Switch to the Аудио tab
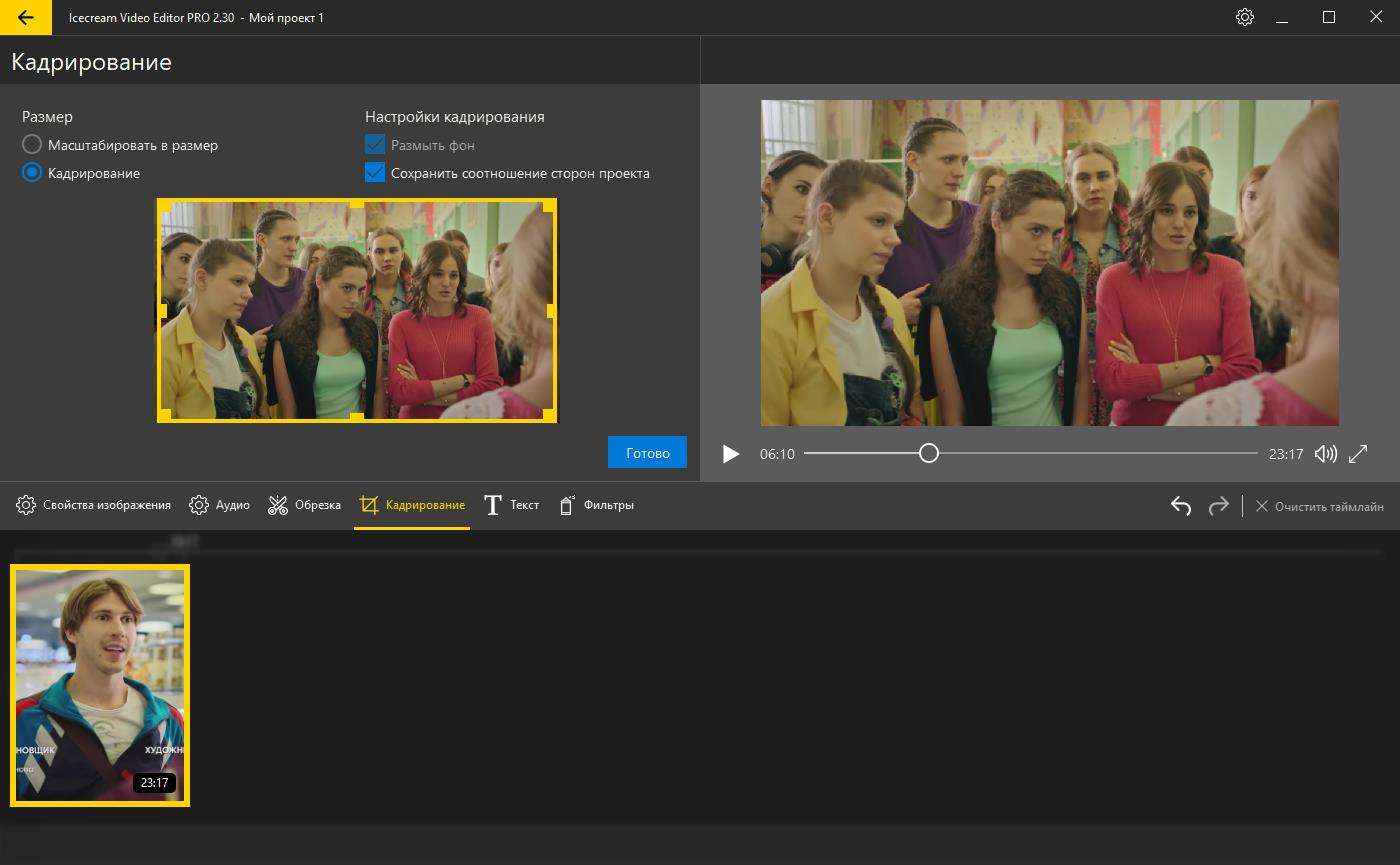Screen dimensions: 1400x865 coord(219,505)
